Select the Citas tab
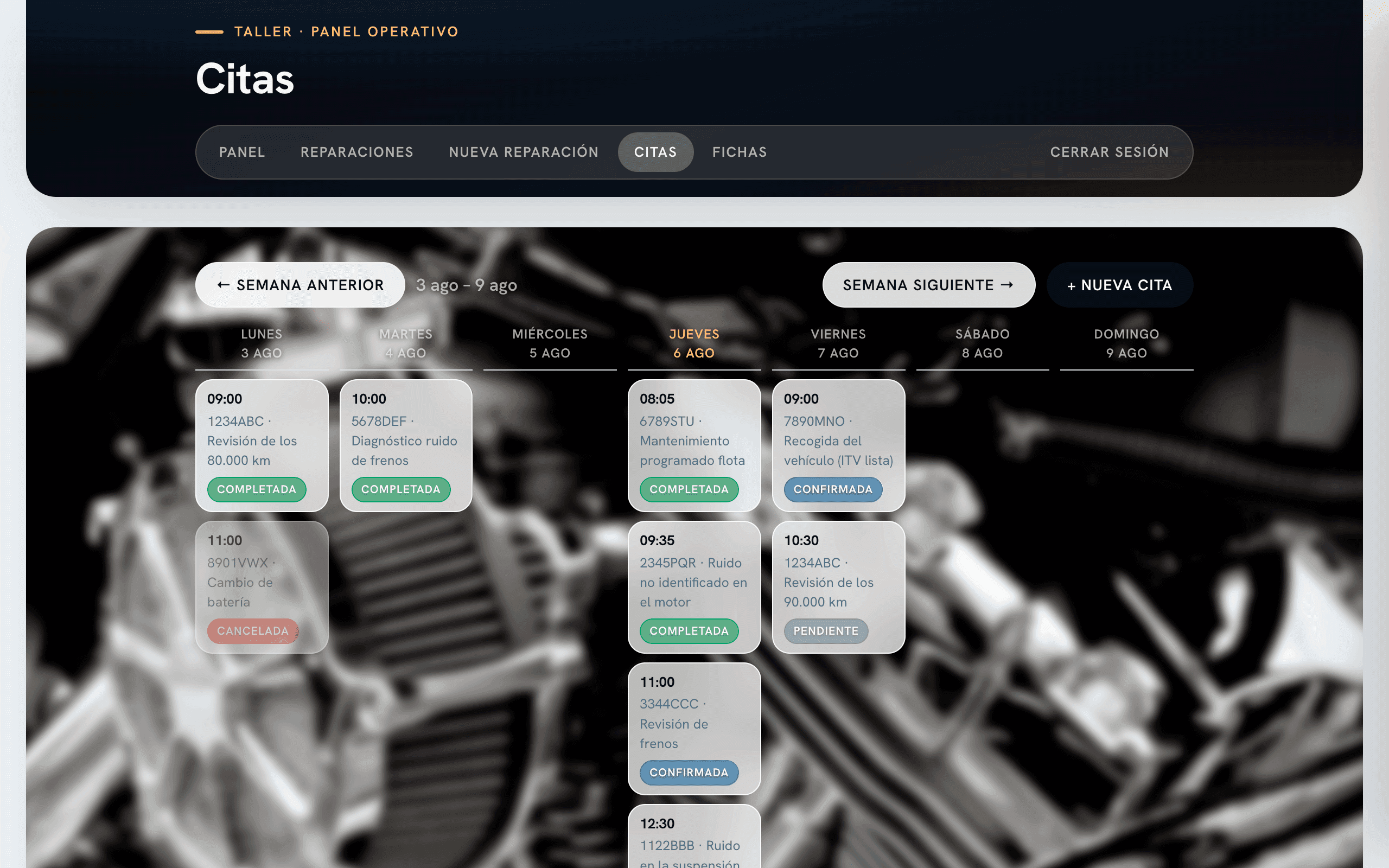1389x868 pixels. coord(655,152)
